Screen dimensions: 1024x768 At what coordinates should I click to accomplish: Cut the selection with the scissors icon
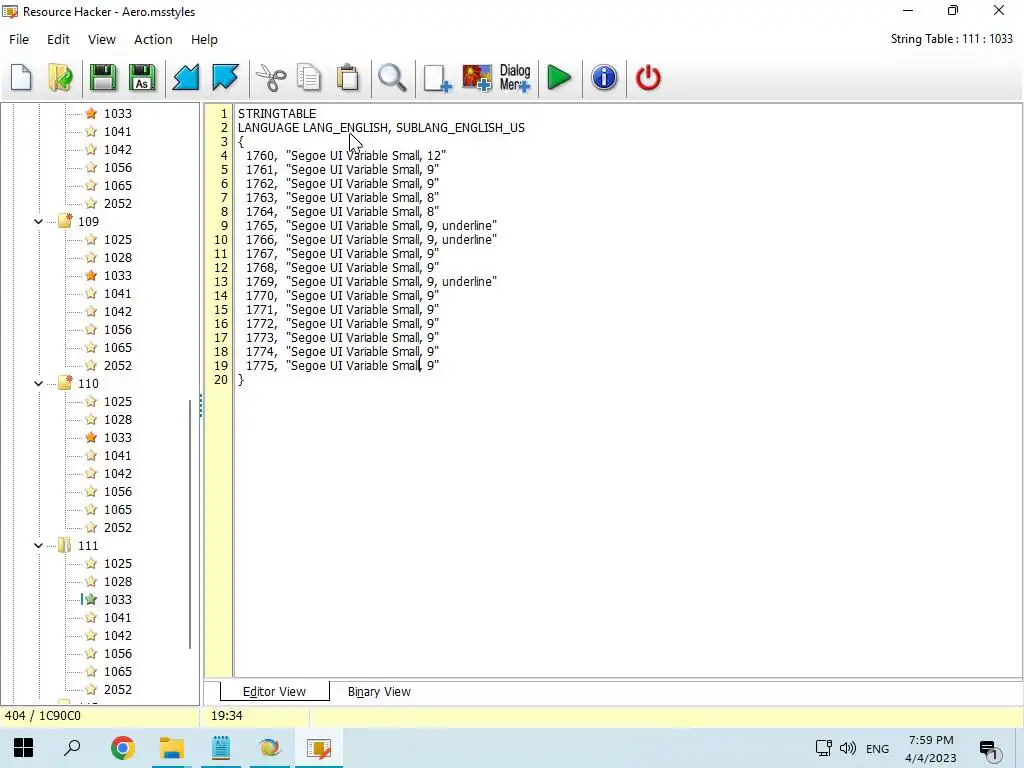[270, 78]
